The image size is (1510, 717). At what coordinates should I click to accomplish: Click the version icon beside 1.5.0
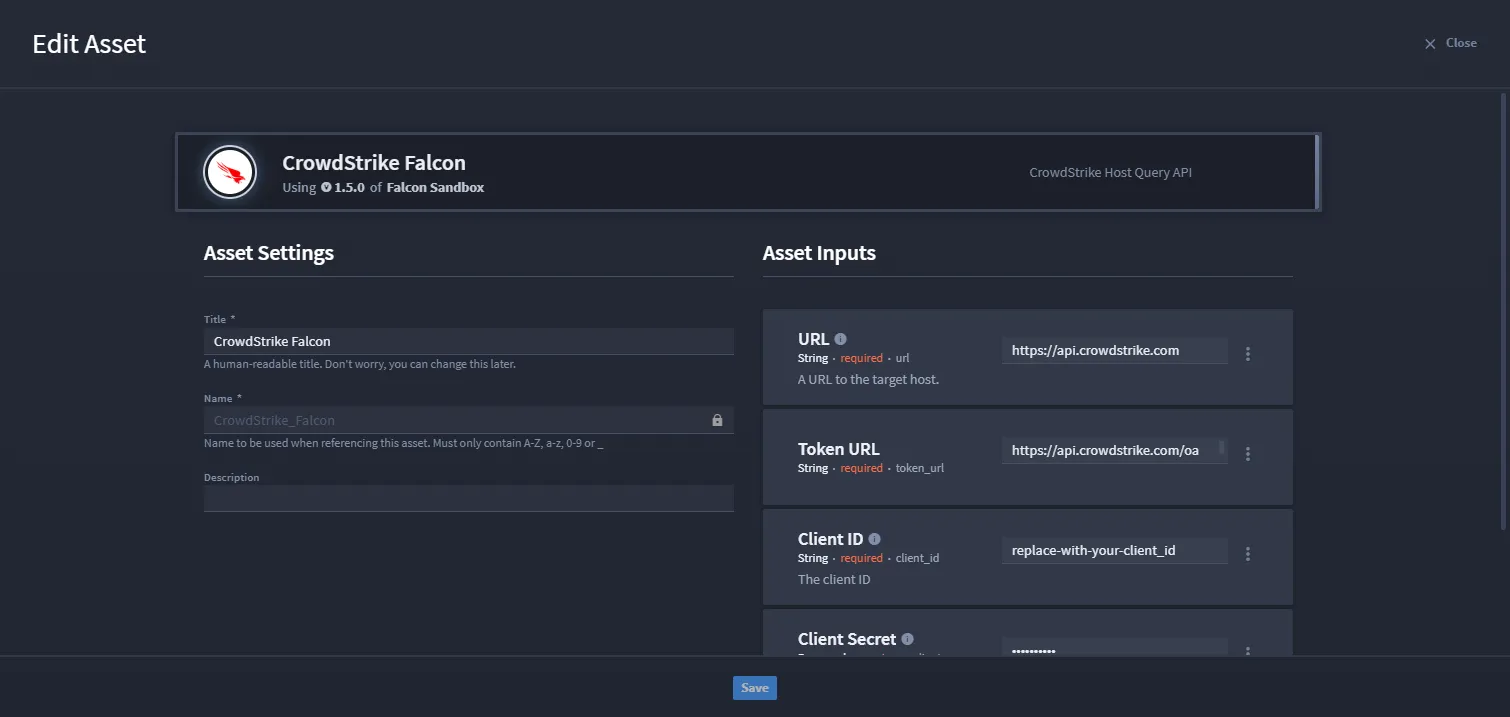coord(326,188)
